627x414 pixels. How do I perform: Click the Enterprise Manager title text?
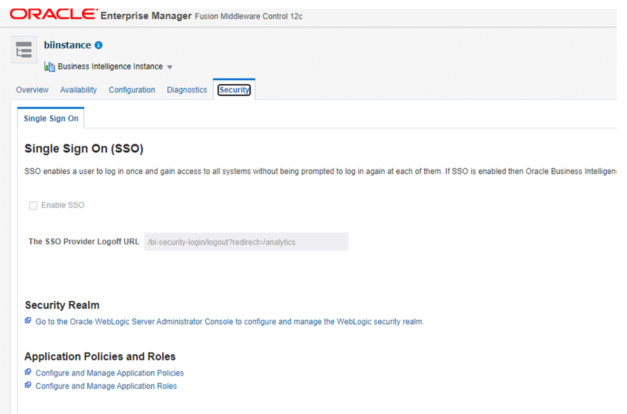[146, 16]
